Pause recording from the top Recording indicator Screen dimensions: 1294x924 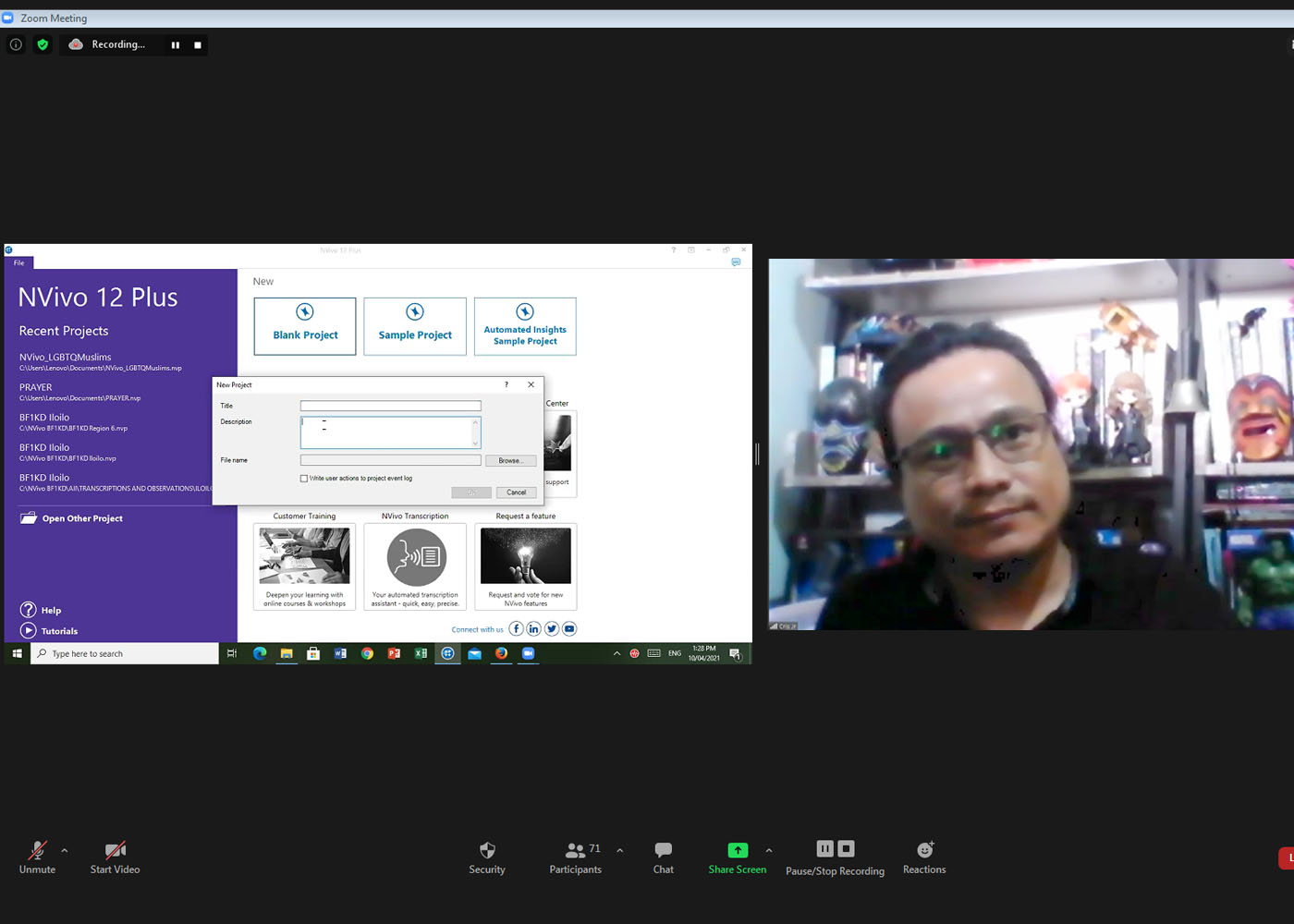(x=176, y=45)
